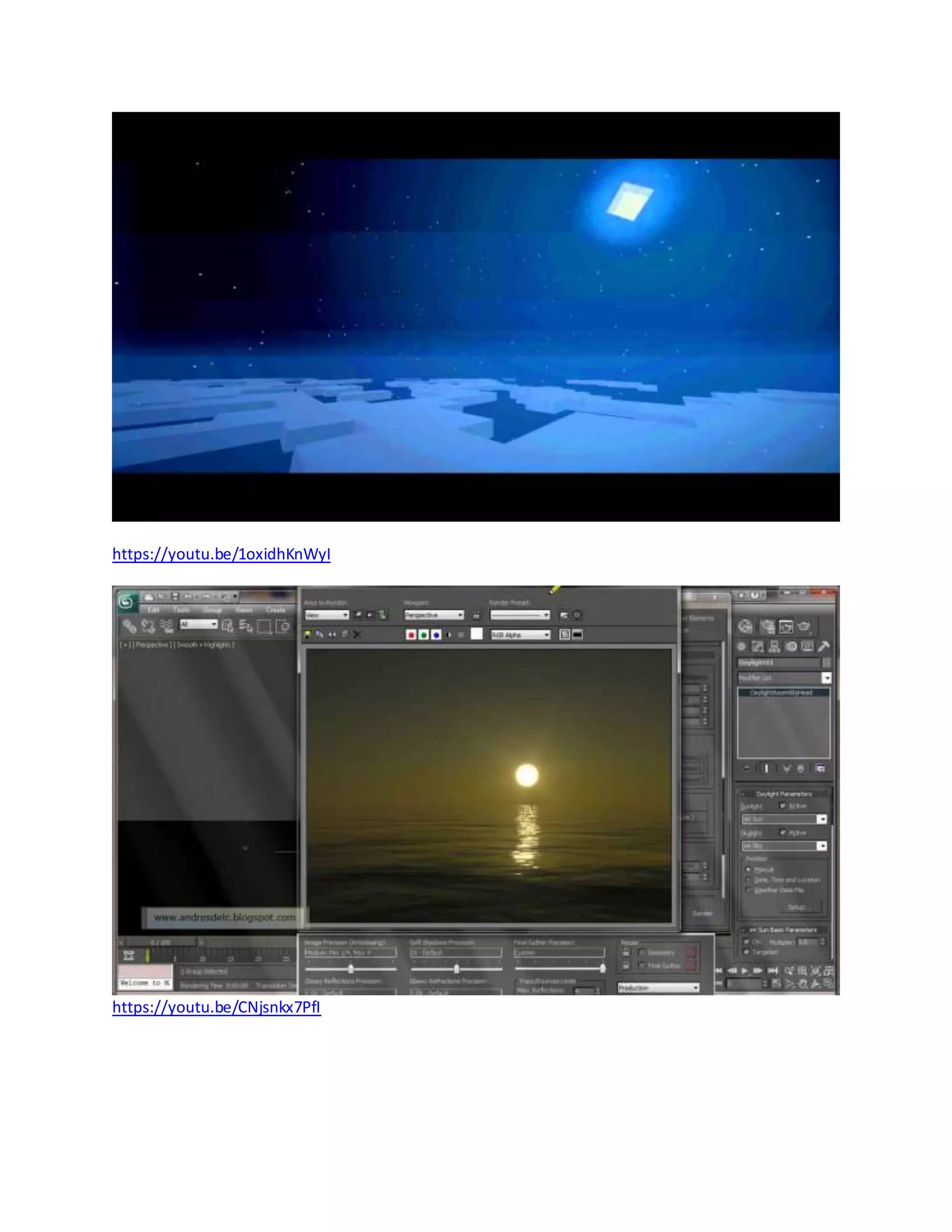Screen dimensions: 952x1232
Task: Open the Create menu
Action: pos(275,610)
